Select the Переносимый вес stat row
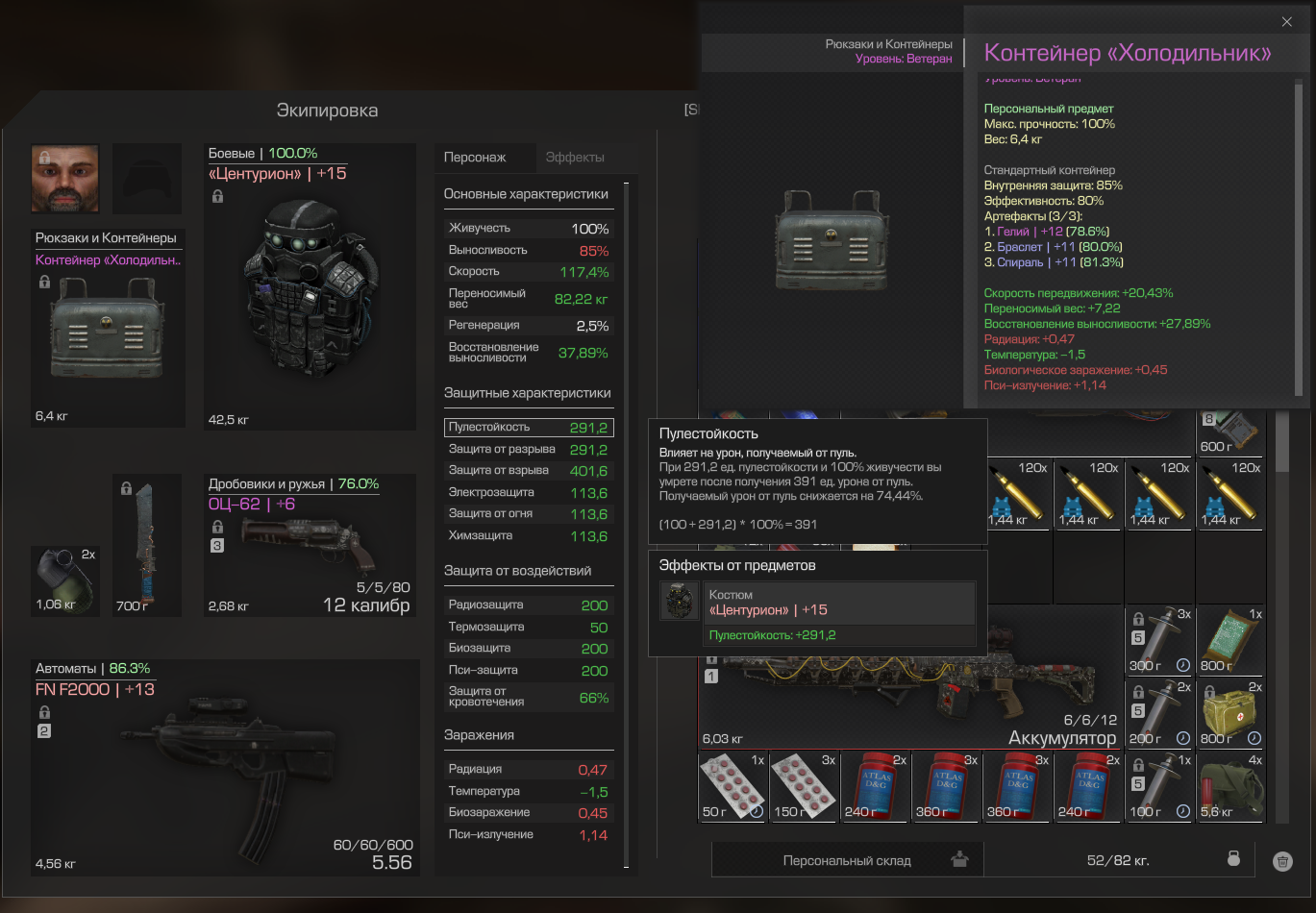 coord(529,298)
